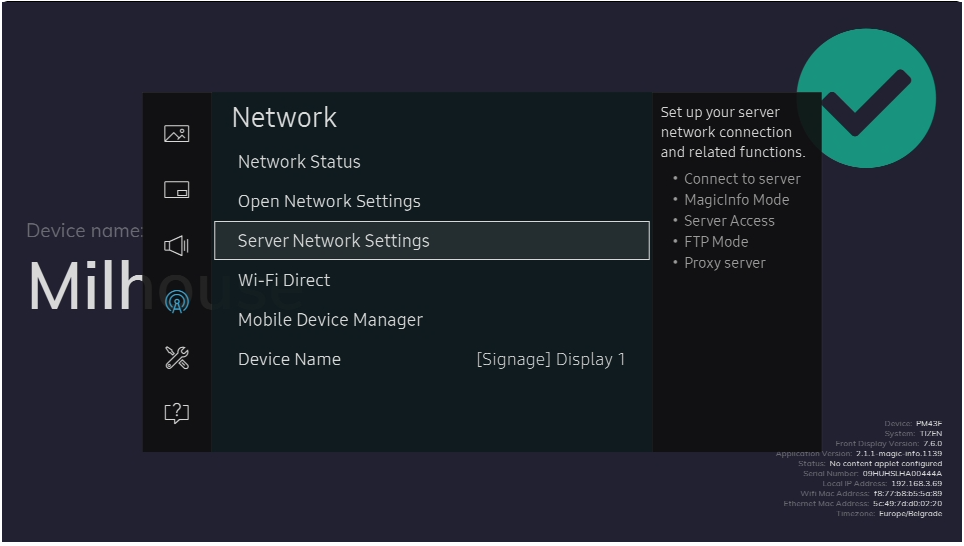Open the Picture settings icon
Screen dimensions: 964x546
click(x=176, y=134)
